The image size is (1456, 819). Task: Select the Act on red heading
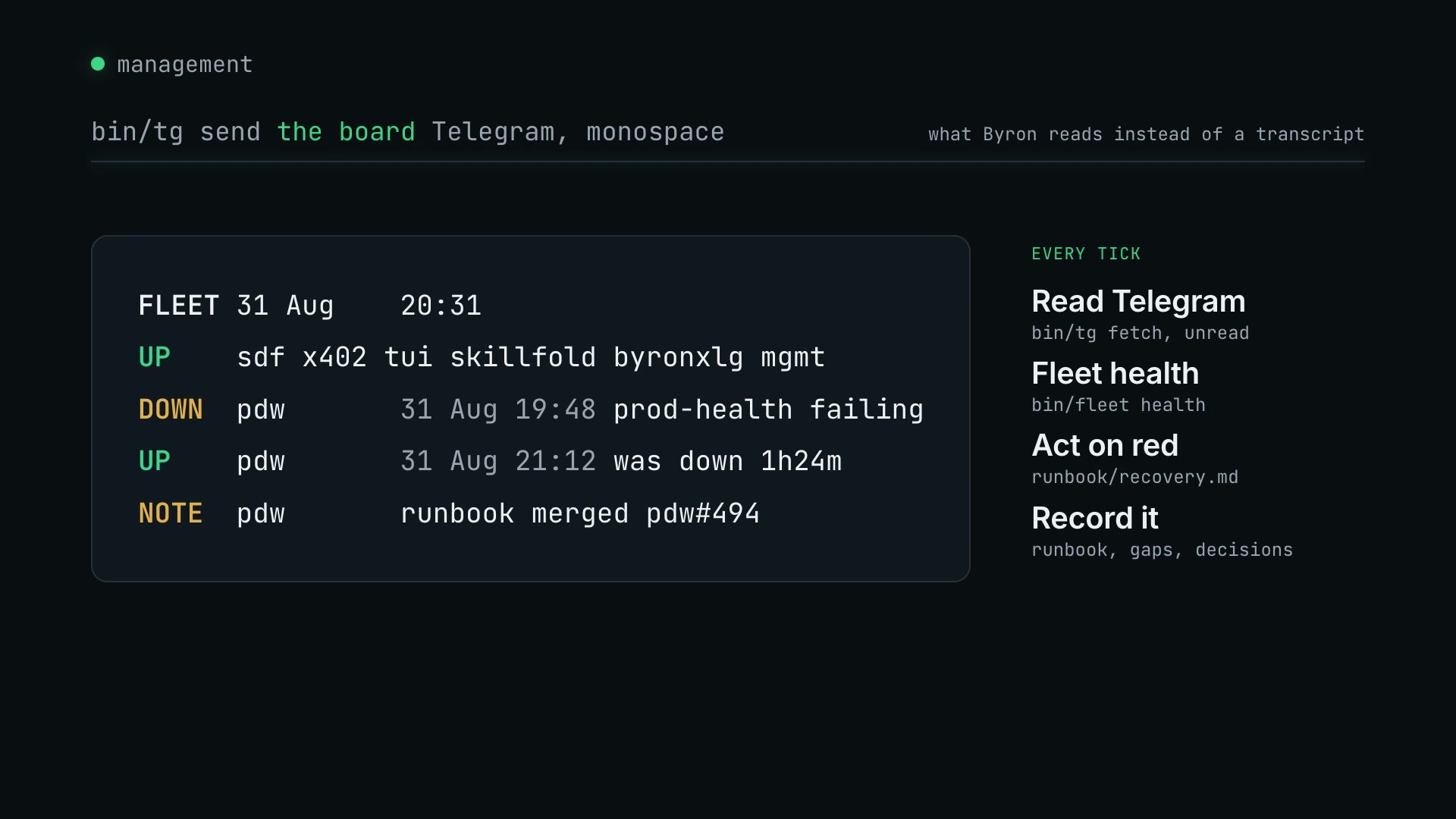pyautogui.click(x=1105, y=446)
